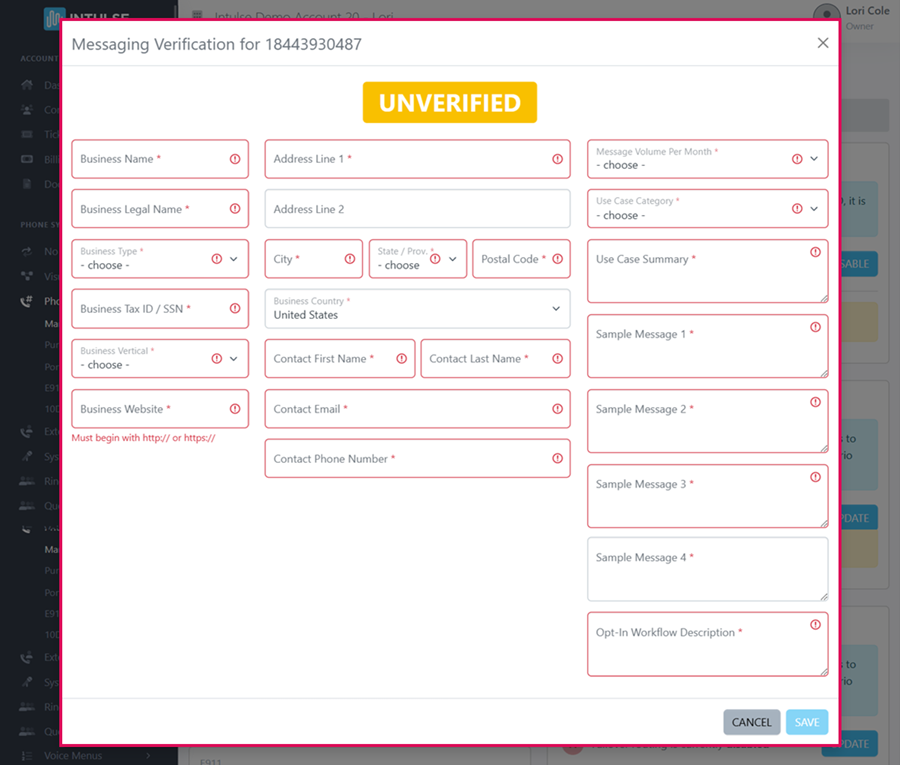
Task: Click the Save button
Action: pyautogui.click(x=806, y=722)
